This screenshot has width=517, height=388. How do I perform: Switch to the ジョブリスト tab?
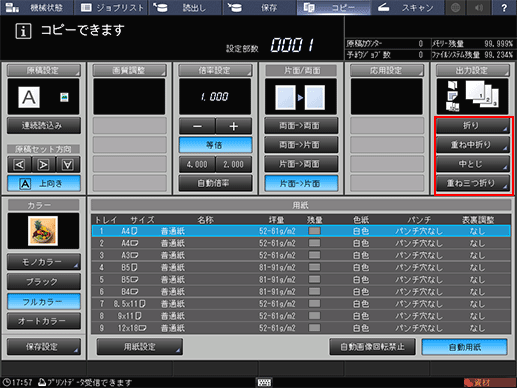[x=111, y=7]
